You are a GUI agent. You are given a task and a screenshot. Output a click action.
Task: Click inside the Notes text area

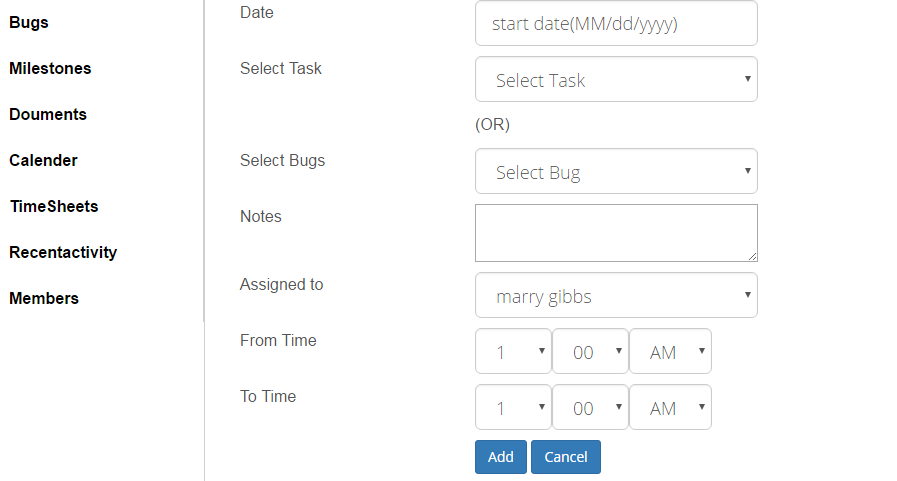pos(616,233)
